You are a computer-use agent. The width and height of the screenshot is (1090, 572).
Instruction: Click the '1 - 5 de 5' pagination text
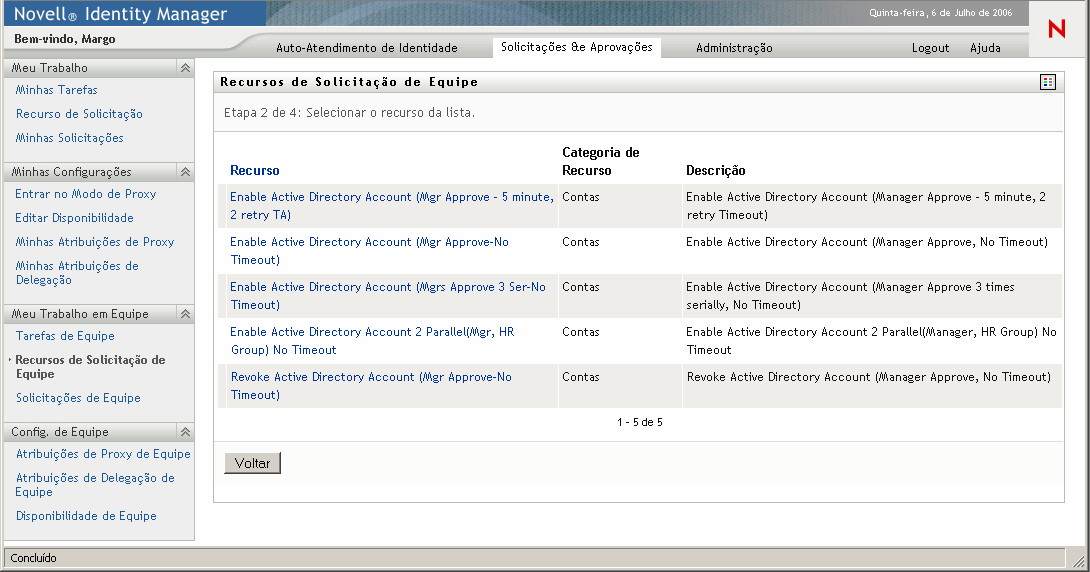[640, 422]
